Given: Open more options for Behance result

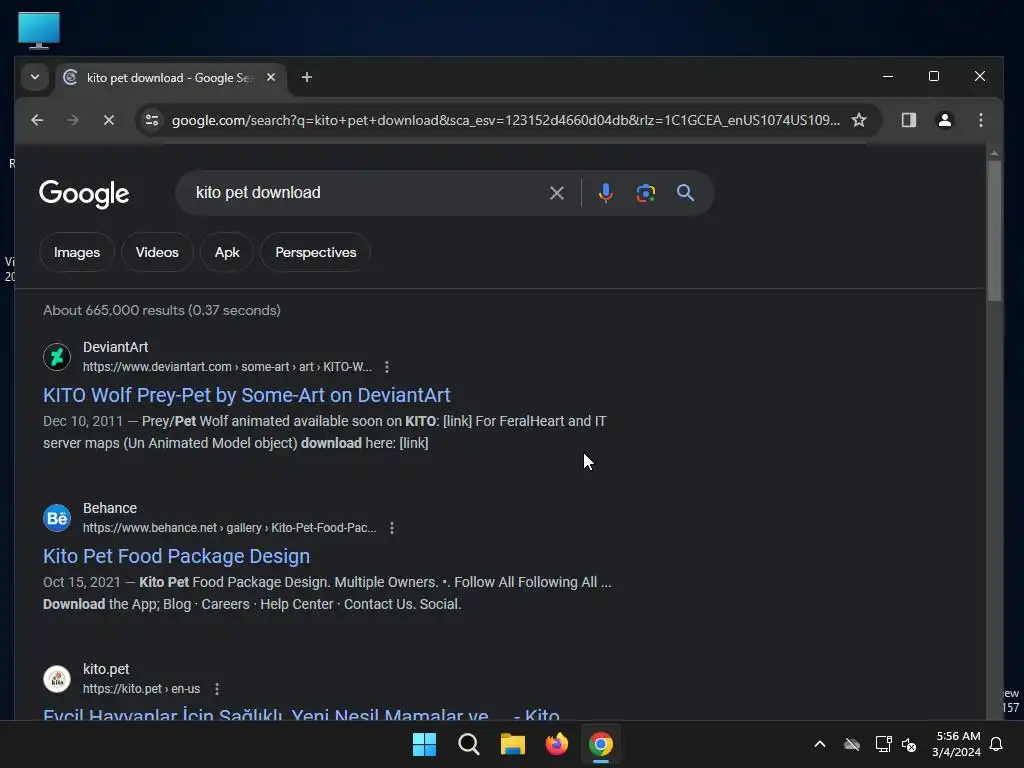Looking at the screenshot, I should click(391, 528).
